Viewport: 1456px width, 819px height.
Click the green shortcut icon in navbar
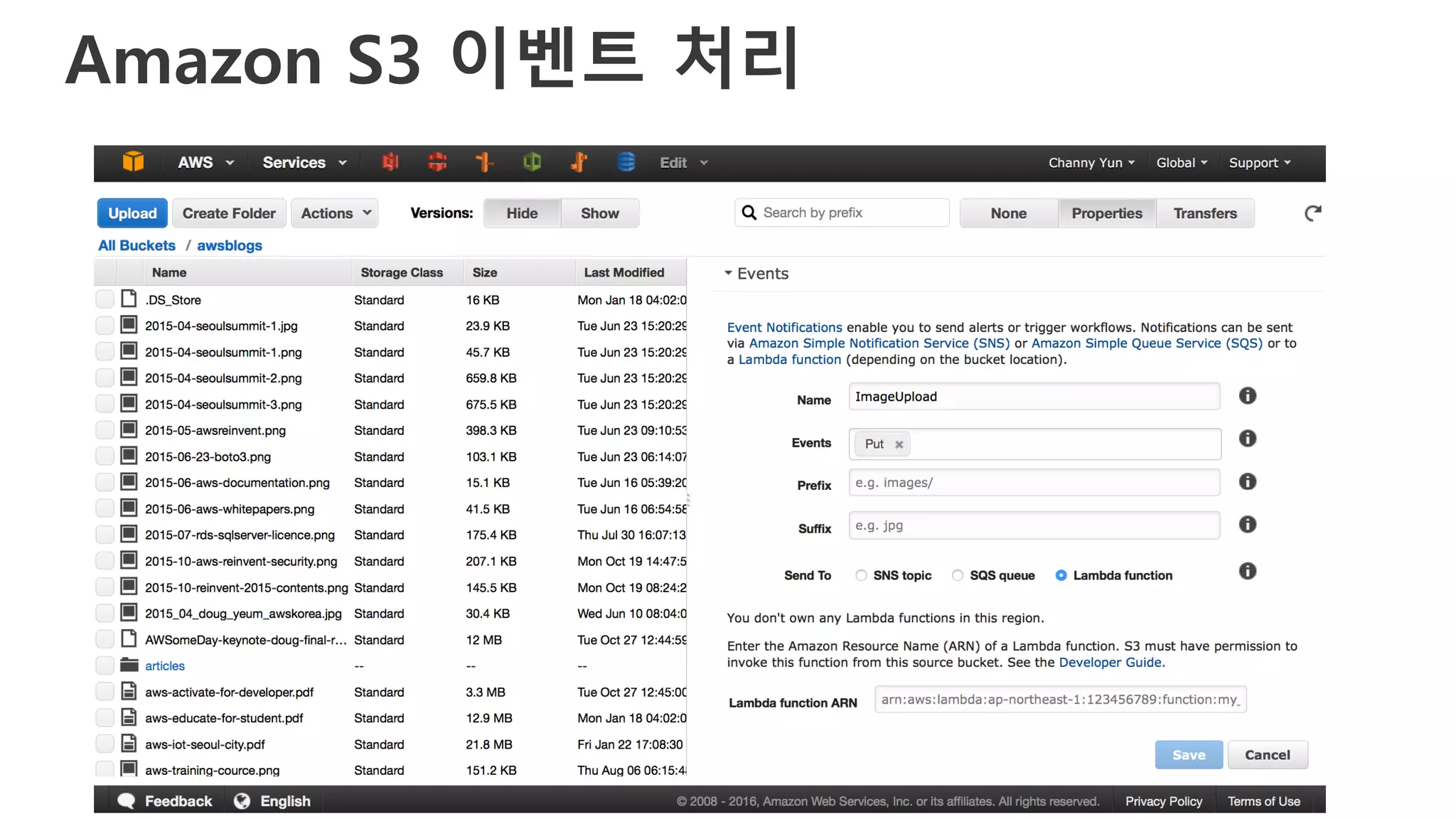click(532, 162)
